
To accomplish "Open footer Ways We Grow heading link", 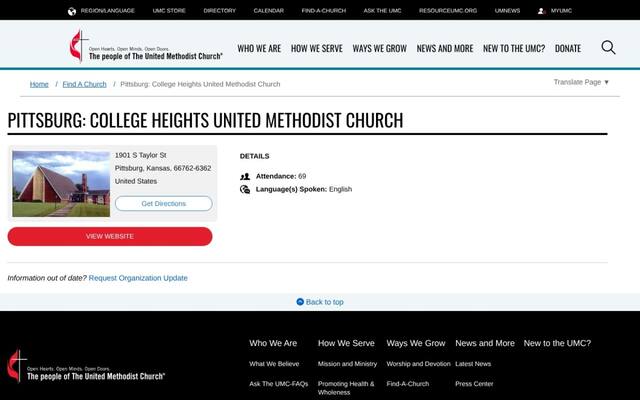I will coord(416,343).
